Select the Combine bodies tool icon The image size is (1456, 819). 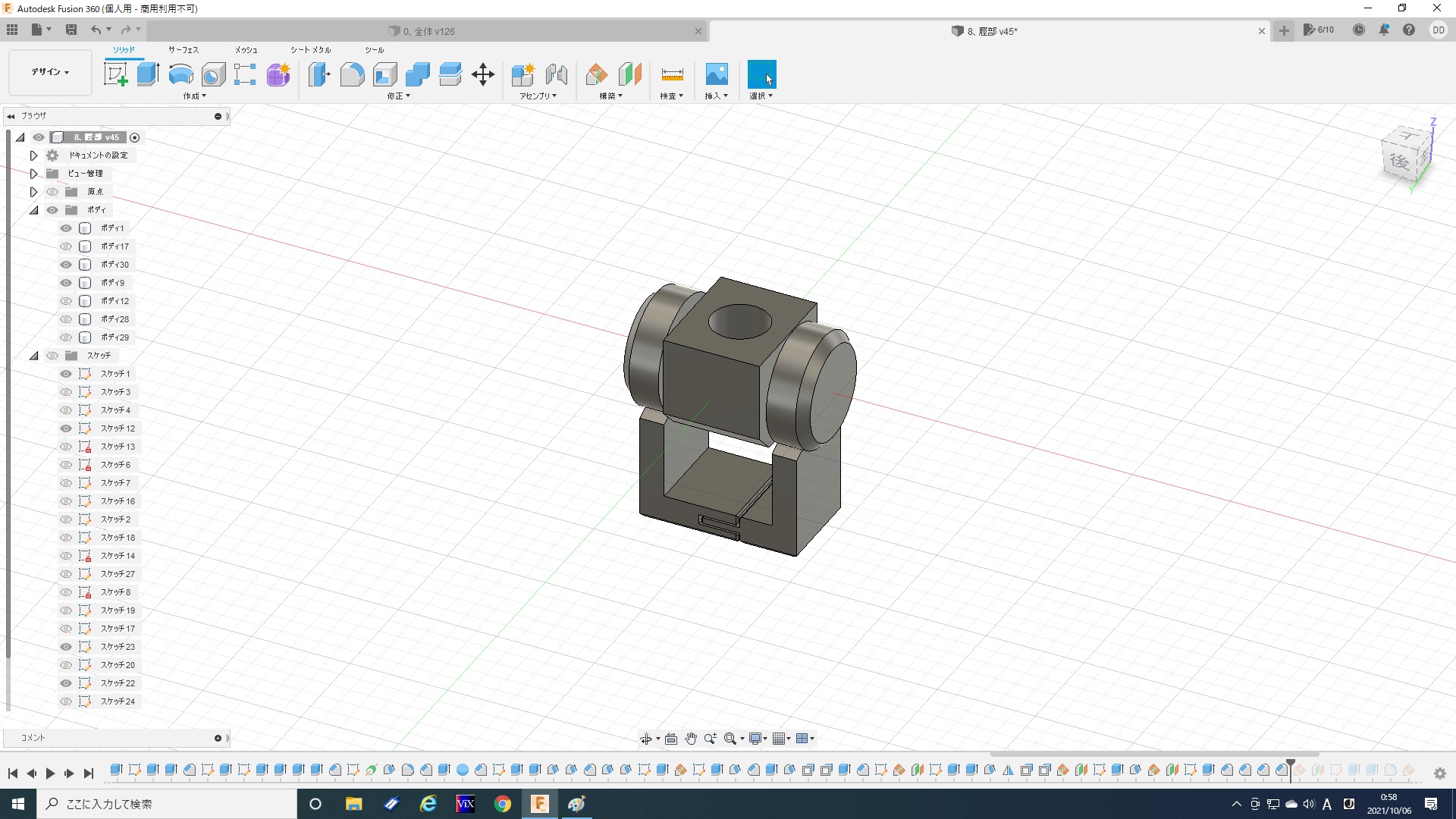pyautogui.click(x=417, y=74)
